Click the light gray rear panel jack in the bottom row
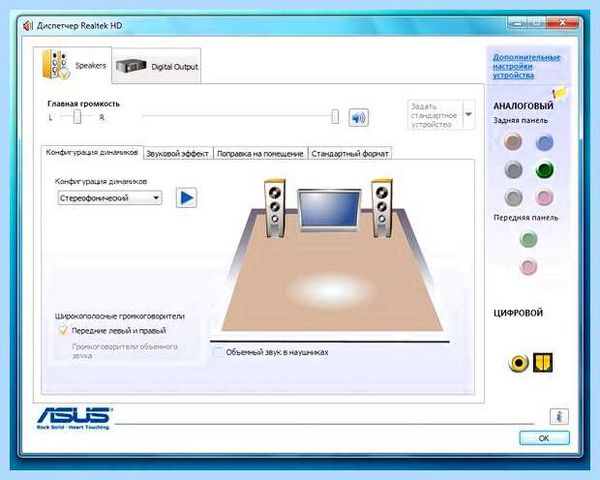This screenshot has height=480, width=600. 513,198
